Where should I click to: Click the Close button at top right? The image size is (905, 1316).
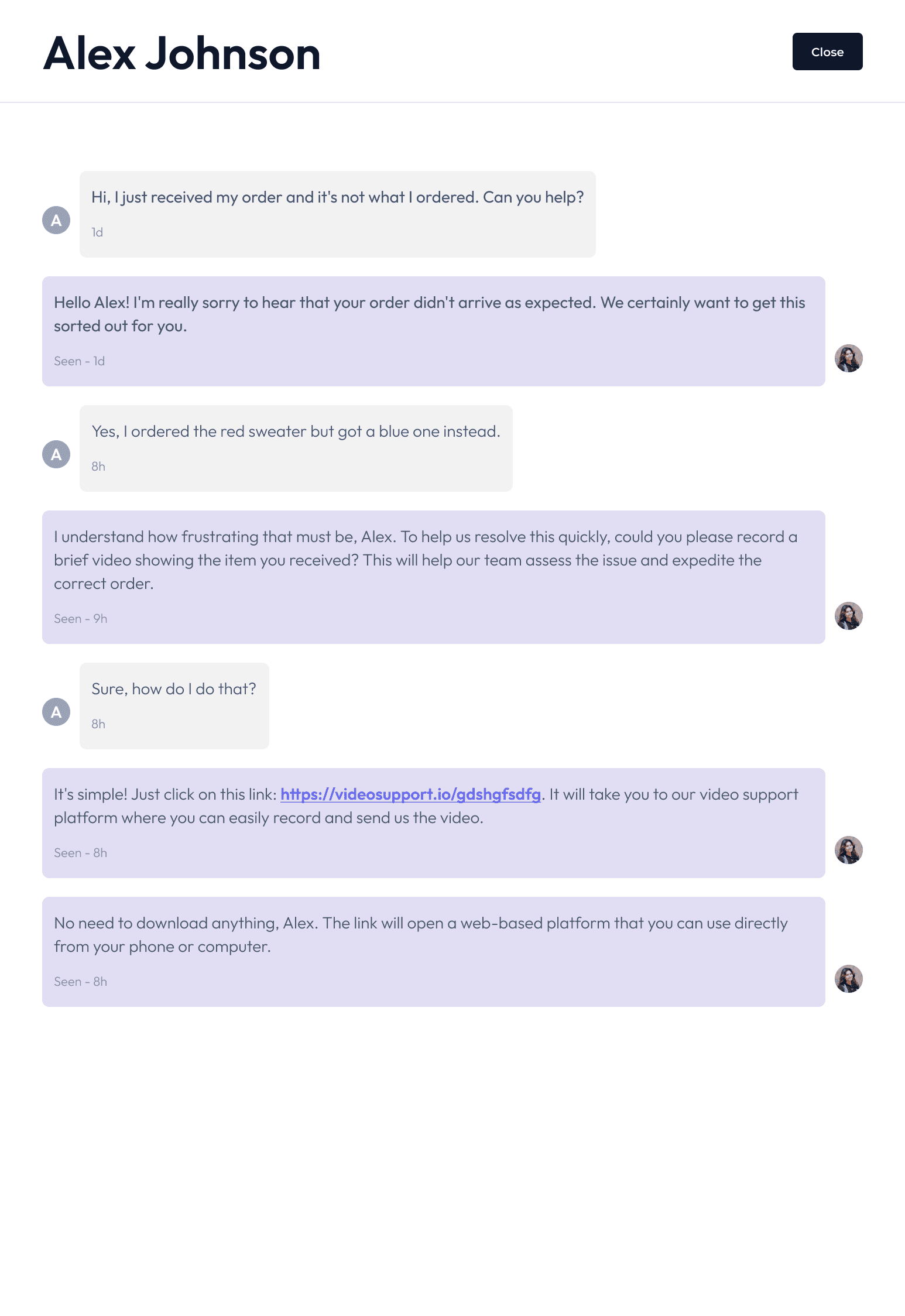pyautogui.click(x=827, y=52)
